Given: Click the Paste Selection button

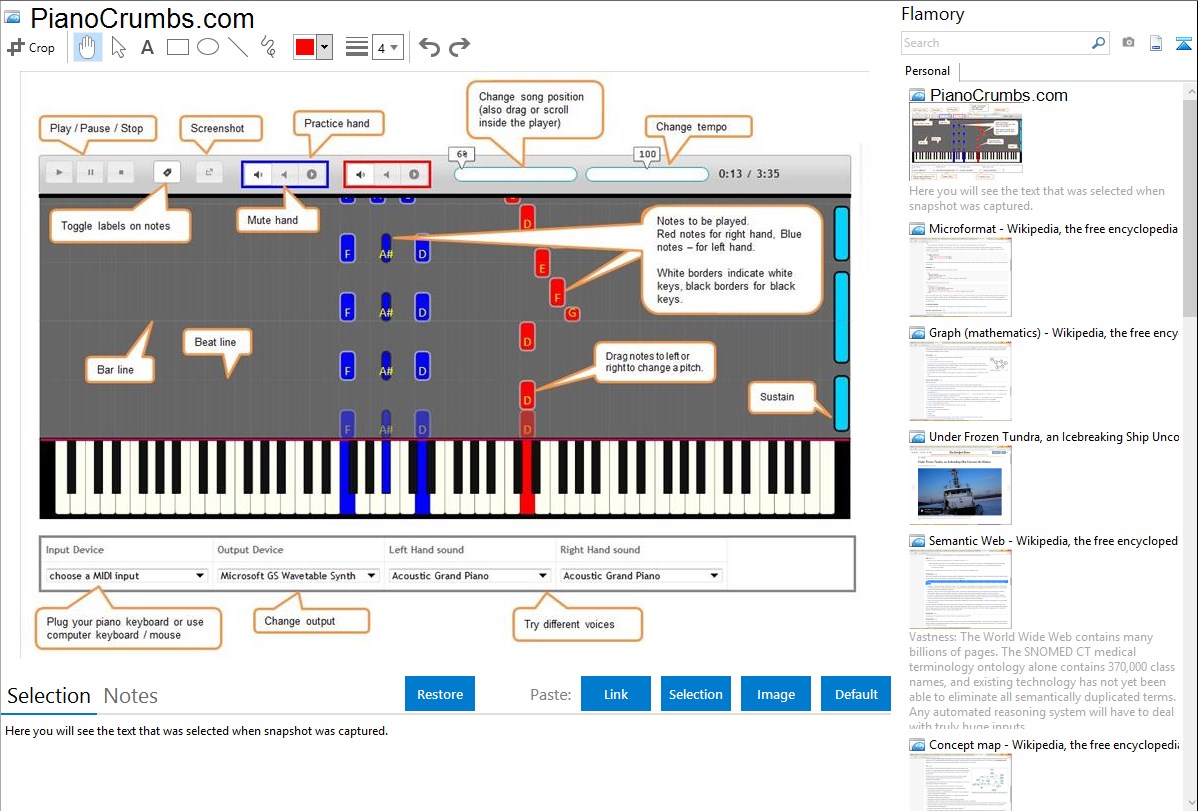Looking at the screenshot, I should pyautogui.click(x=695, y=694).
